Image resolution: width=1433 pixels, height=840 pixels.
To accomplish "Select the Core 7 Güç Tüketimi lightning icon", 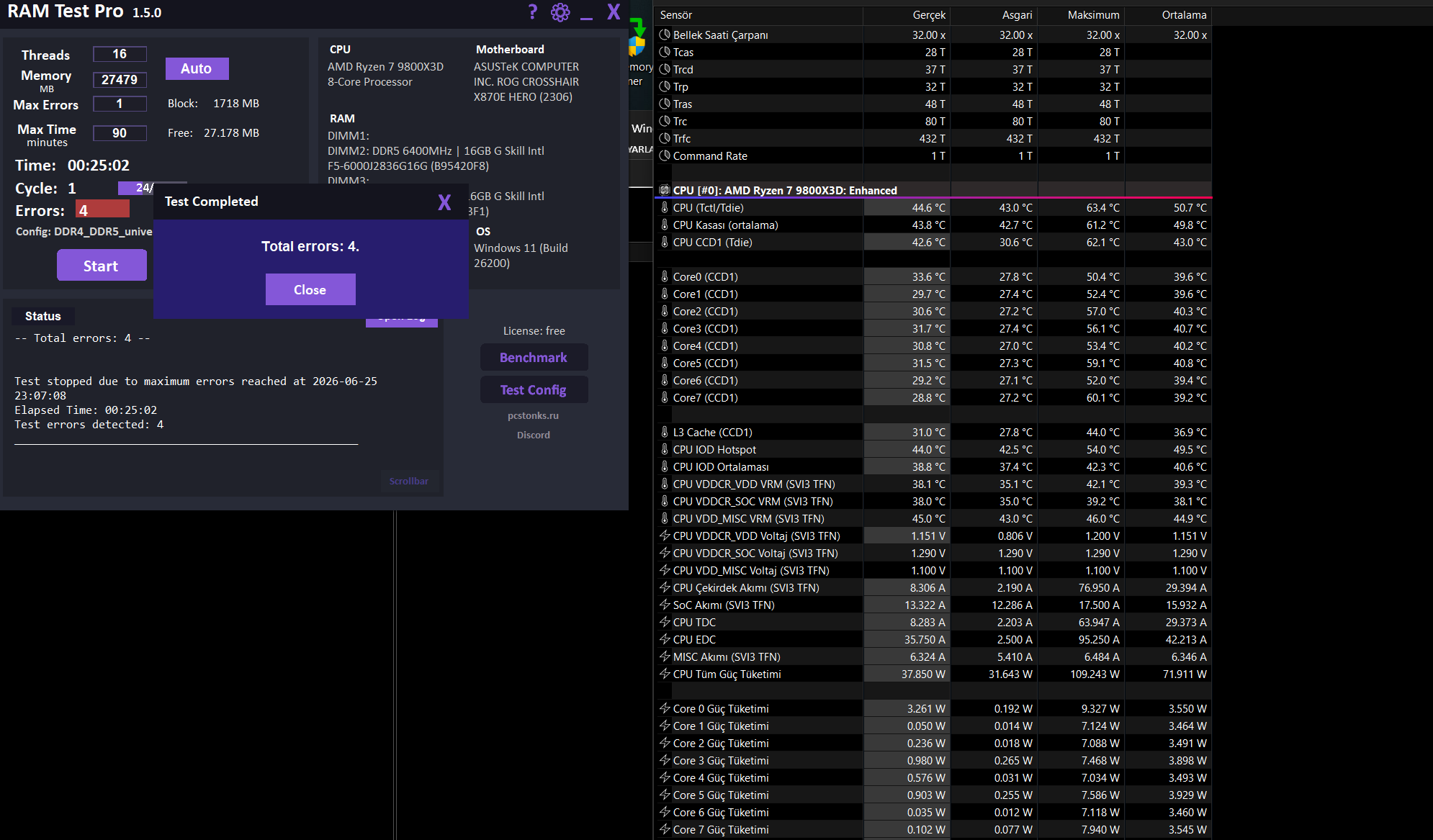I will (x=665, y=829).
